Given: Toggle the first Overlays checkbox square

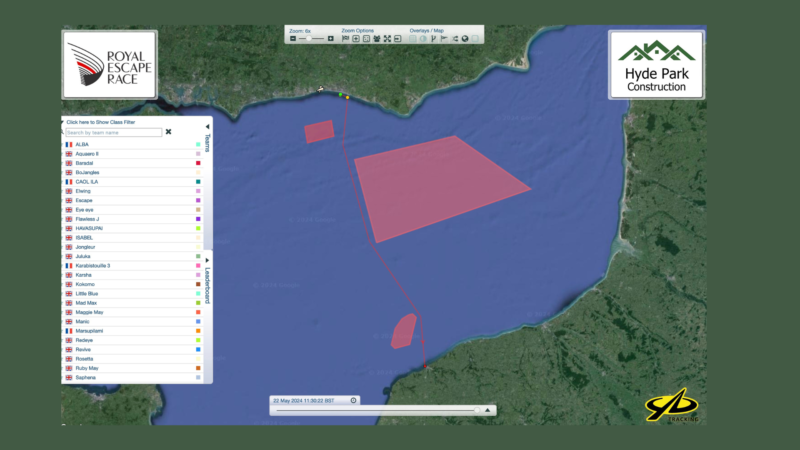Looking at the screenshot, I should click(413, 38).
